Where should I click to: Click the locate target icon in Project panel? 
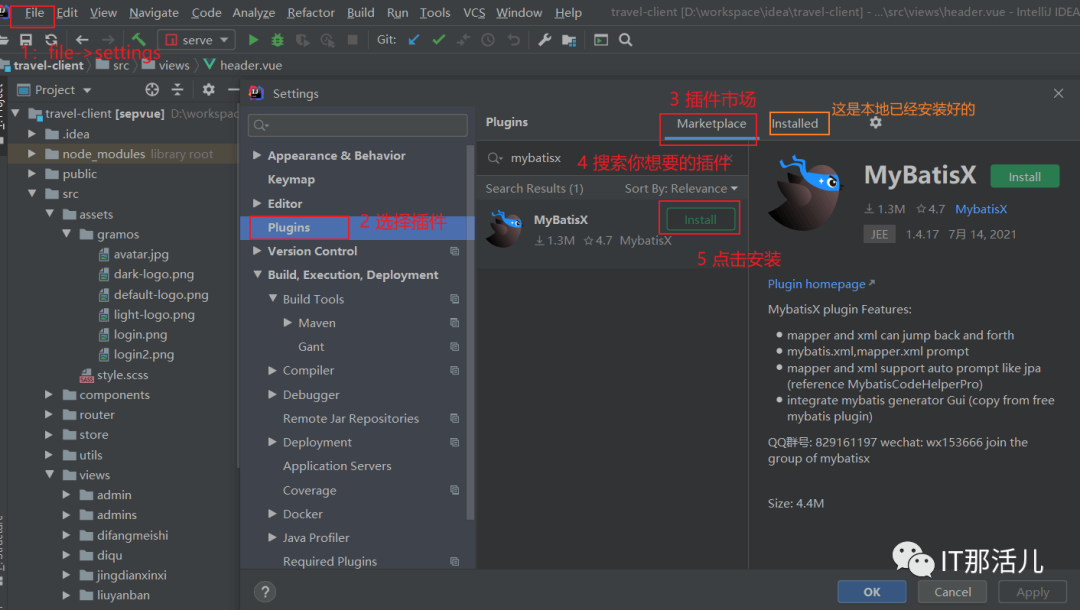[x=152, y=90]
